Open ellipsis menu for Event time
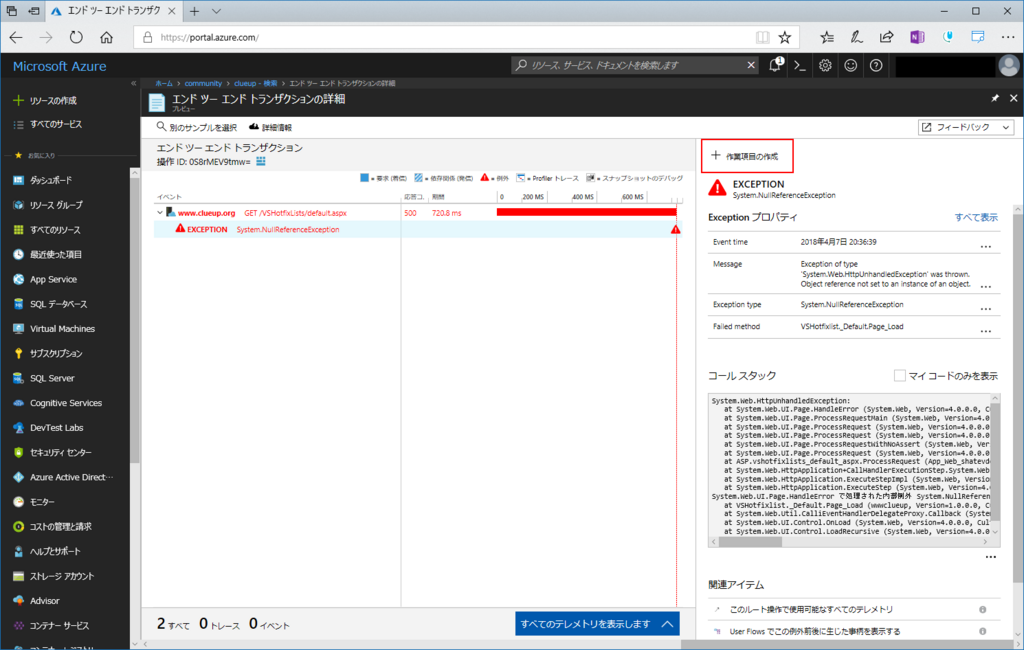 985,246
